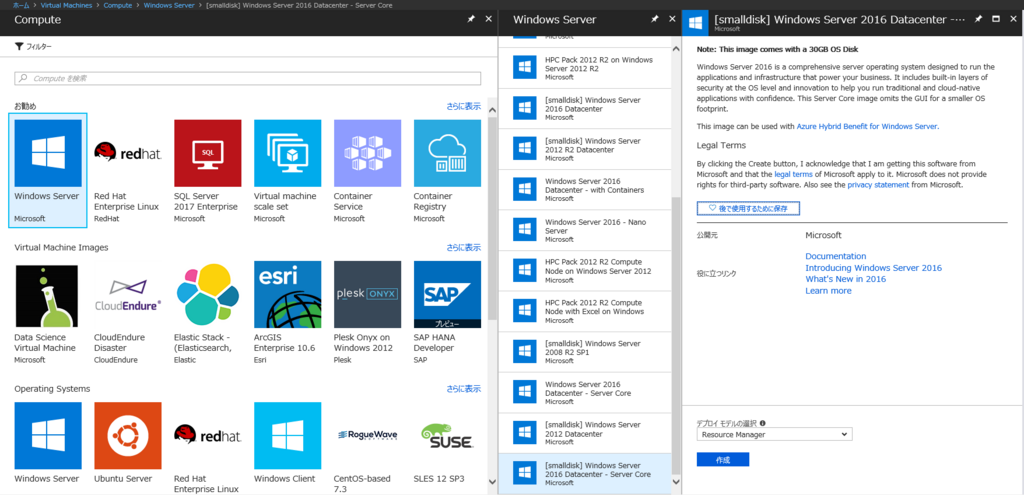Select [smalldisk] Windows Server 2008 R2 SP1 item
The image size is (1024, 495).
click(x=585, y=352)
